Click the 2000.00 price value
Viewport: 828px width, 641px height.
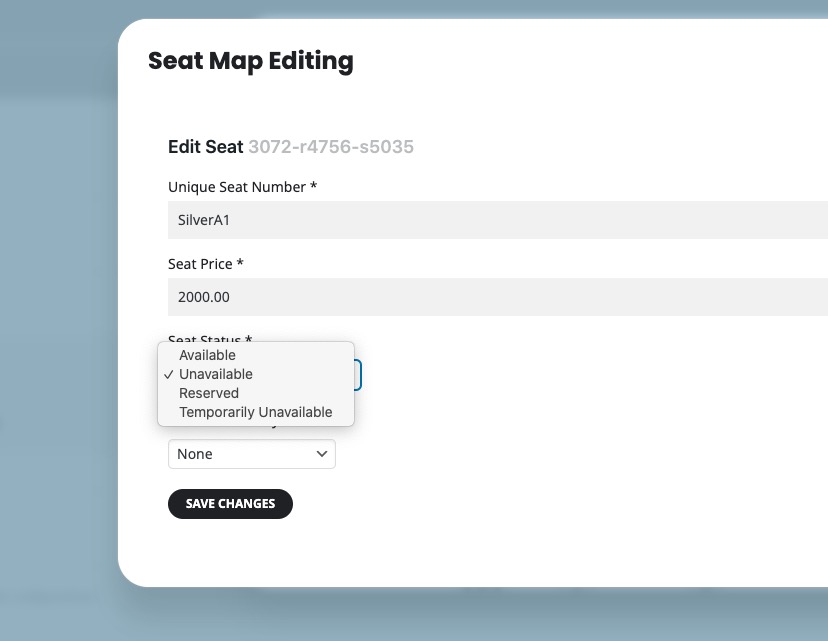pos(204,297)
